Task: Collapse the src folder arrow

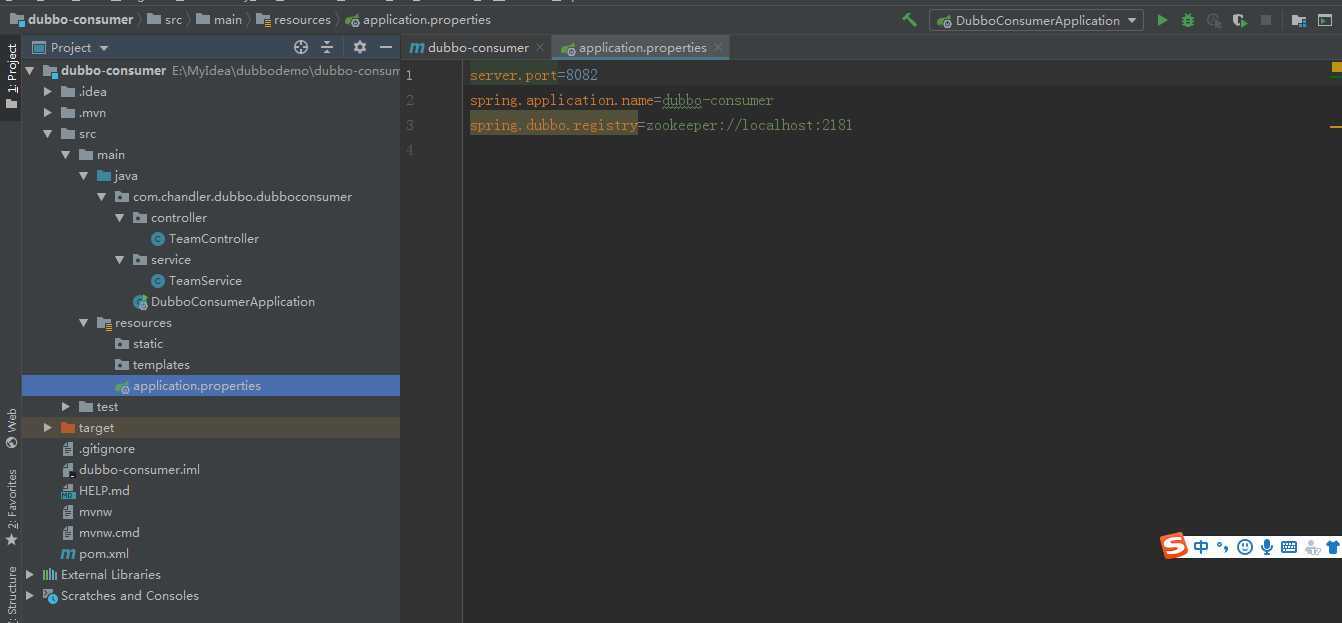Action: pos(48,133)
